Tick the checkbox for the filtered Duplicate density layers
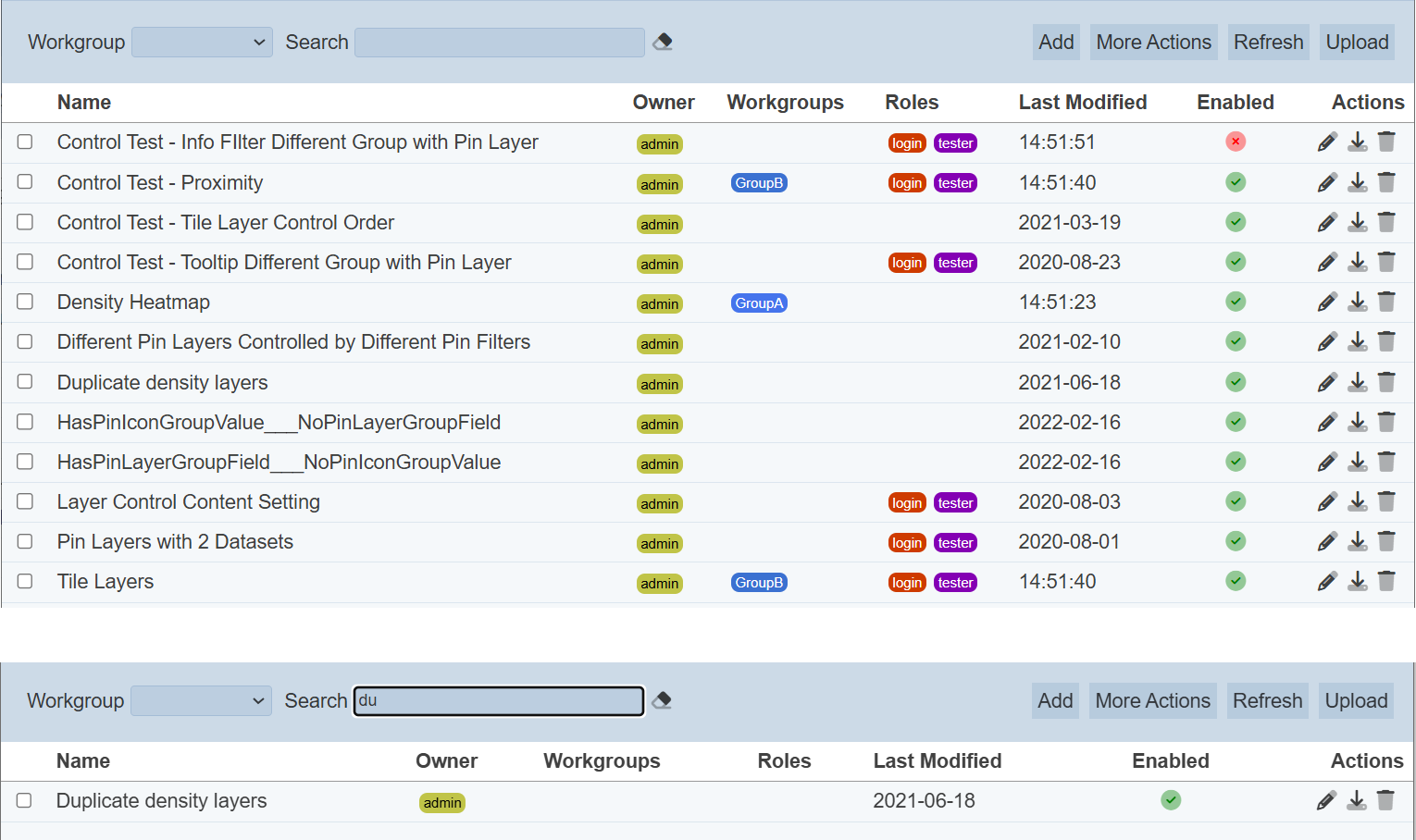Image resolution: width=1416 pixels, height=840 pixels. tap(24, 800)
